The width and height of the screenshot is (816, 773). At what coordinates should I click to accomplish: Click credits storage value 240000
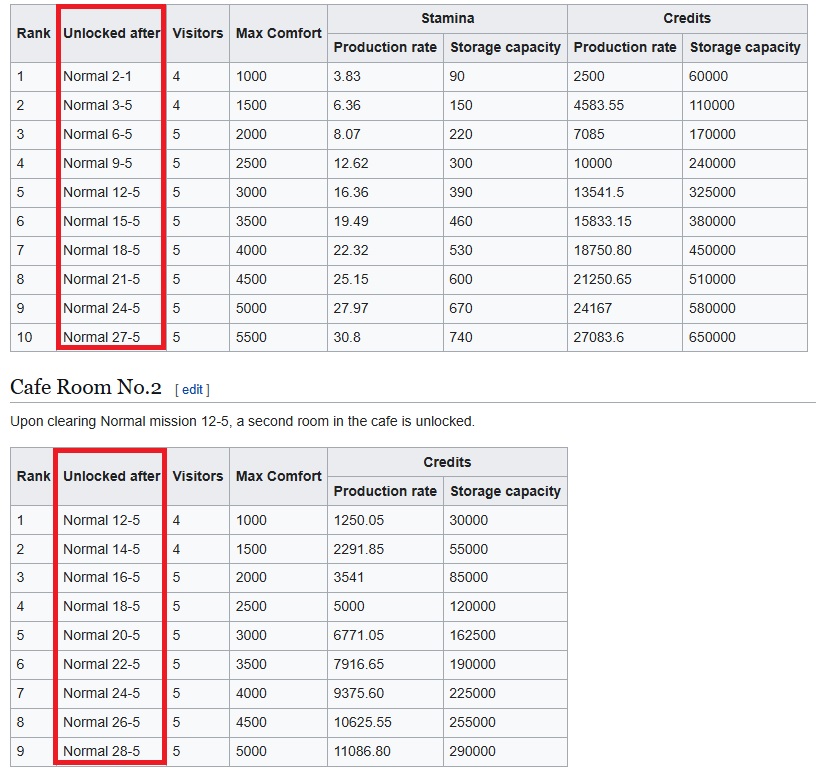(x=712, y=163)
